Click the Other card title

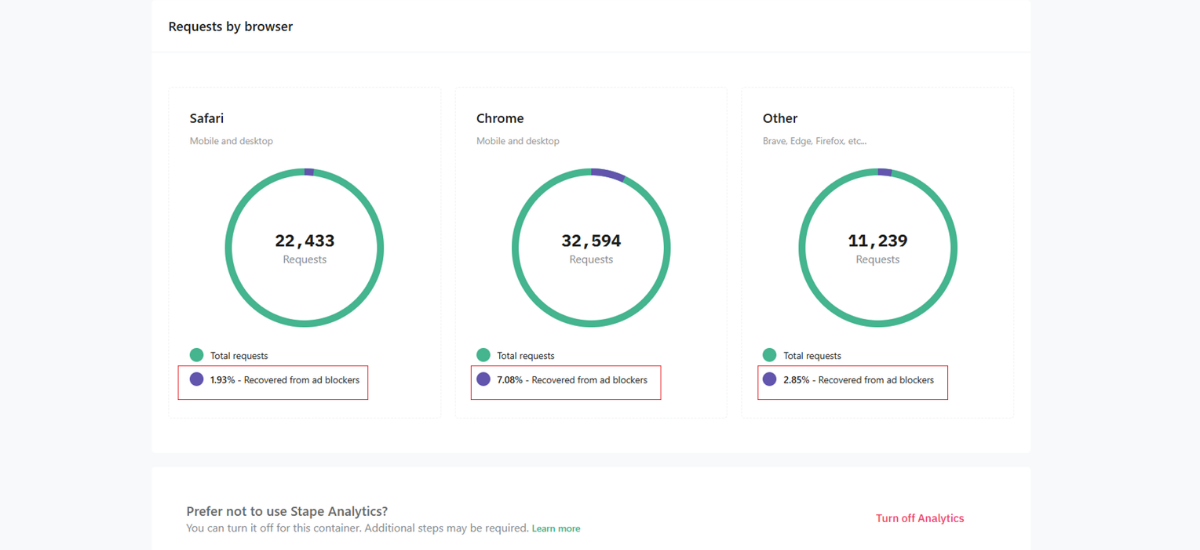pyautogui.click(x=780, y=118)
